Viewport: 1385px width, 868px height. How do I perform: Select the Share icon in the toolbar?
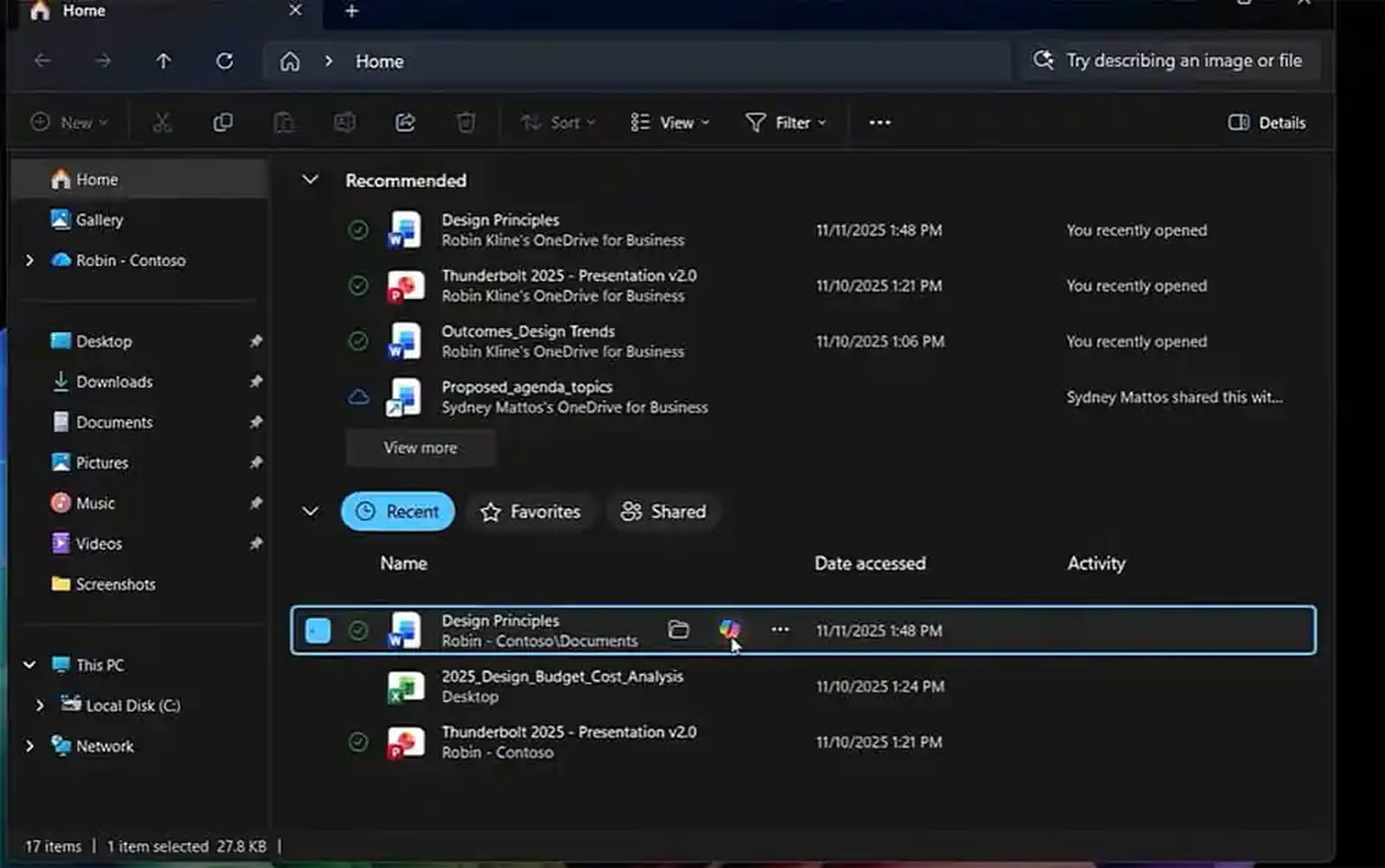click(405, 122)
